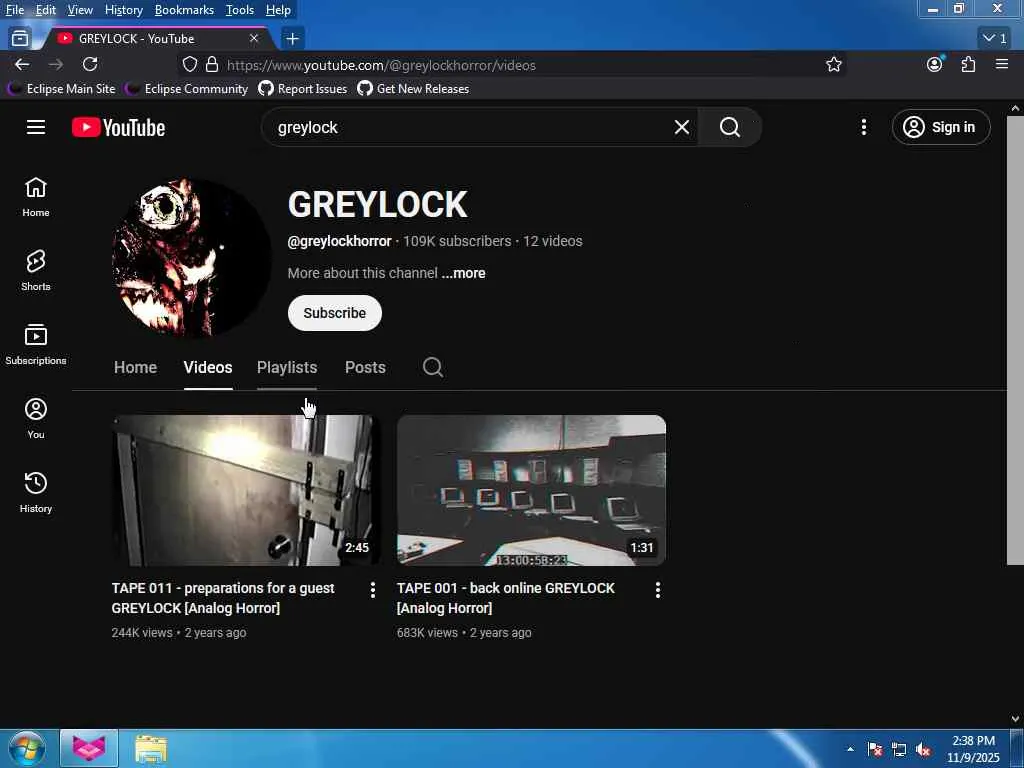Image resolution: width=1024 pixels, height=768 pixels.
Task: Close the GREYLOCK - YouTube tab
Action: 254,39
